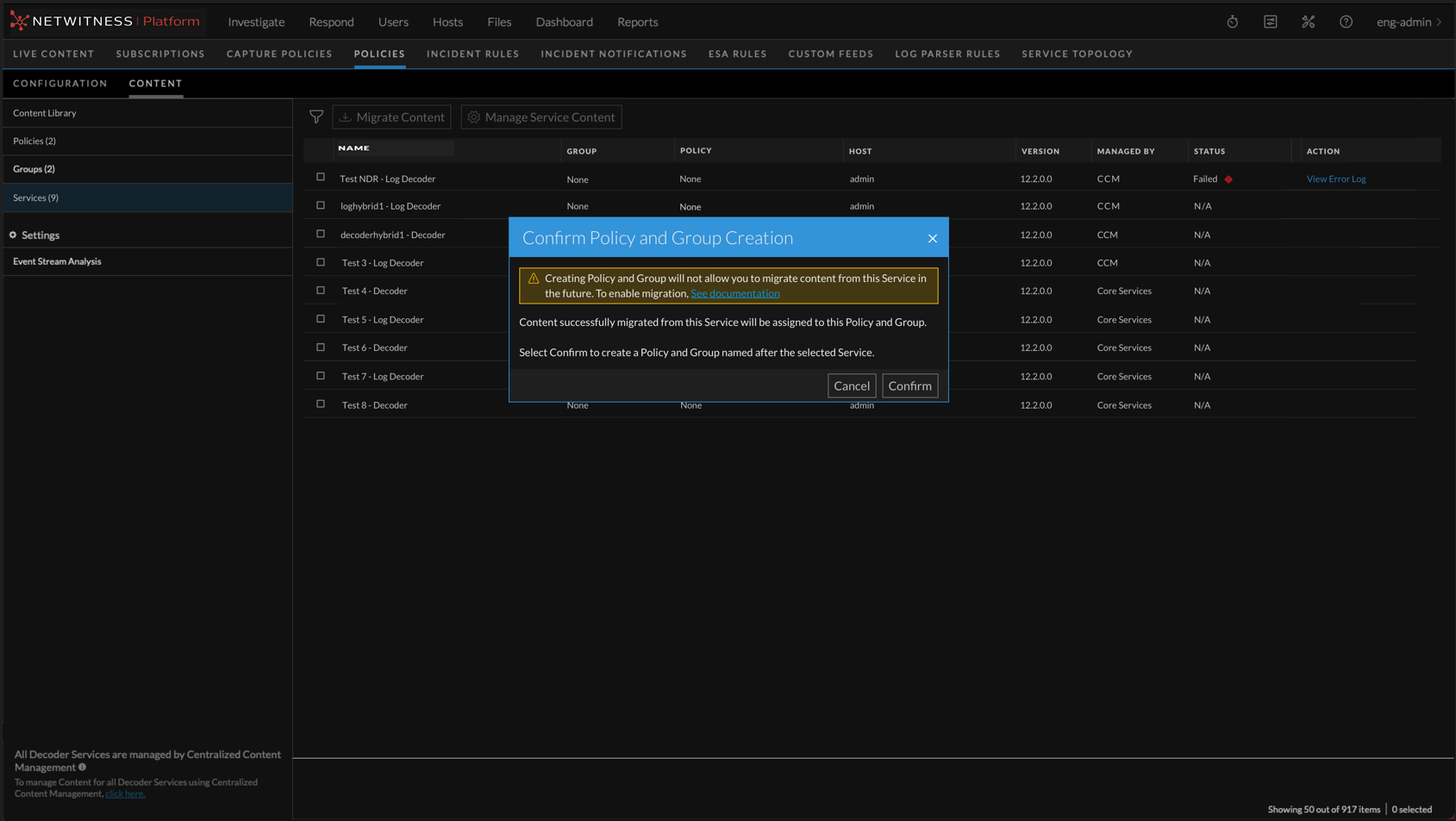Click the red Failed status diamond icon
The image size is (1456, 821).
click(x=1228, y=179)
